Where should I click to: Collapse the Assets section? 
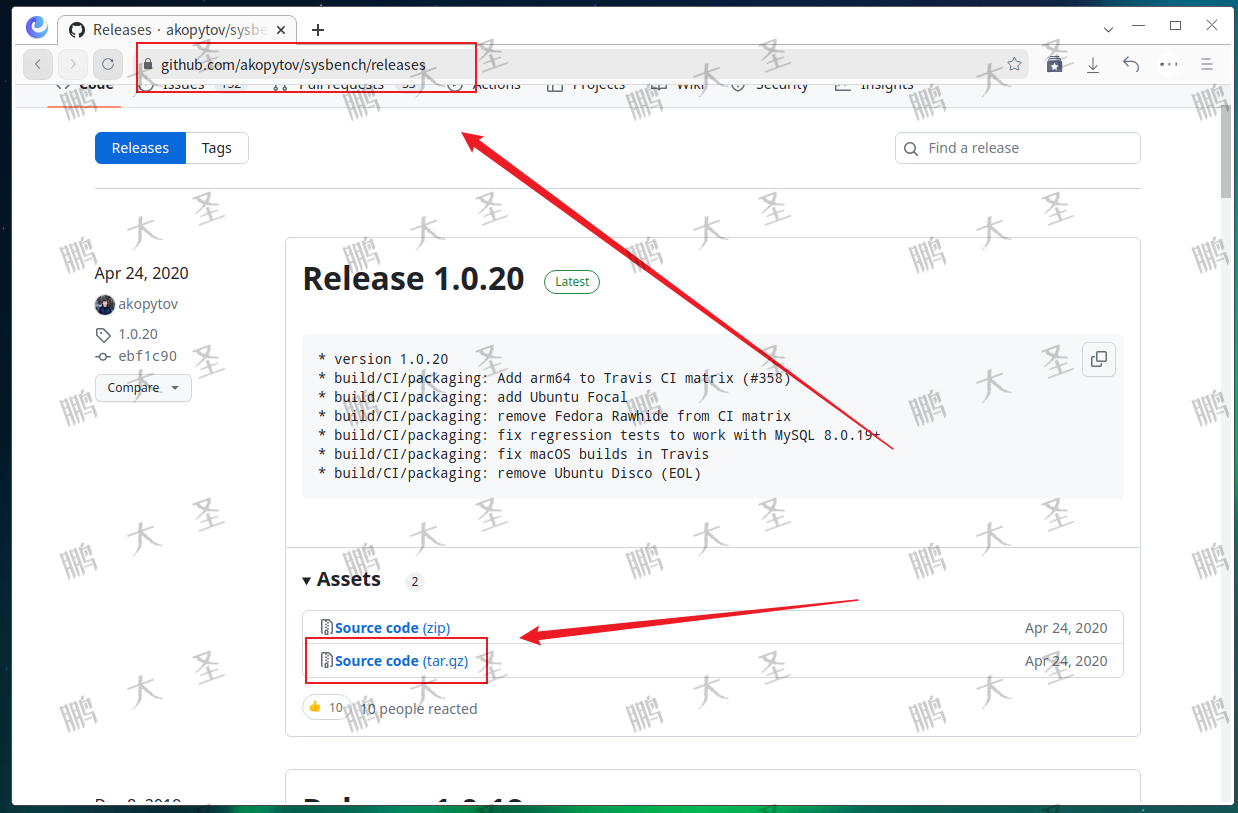point(341,579)
